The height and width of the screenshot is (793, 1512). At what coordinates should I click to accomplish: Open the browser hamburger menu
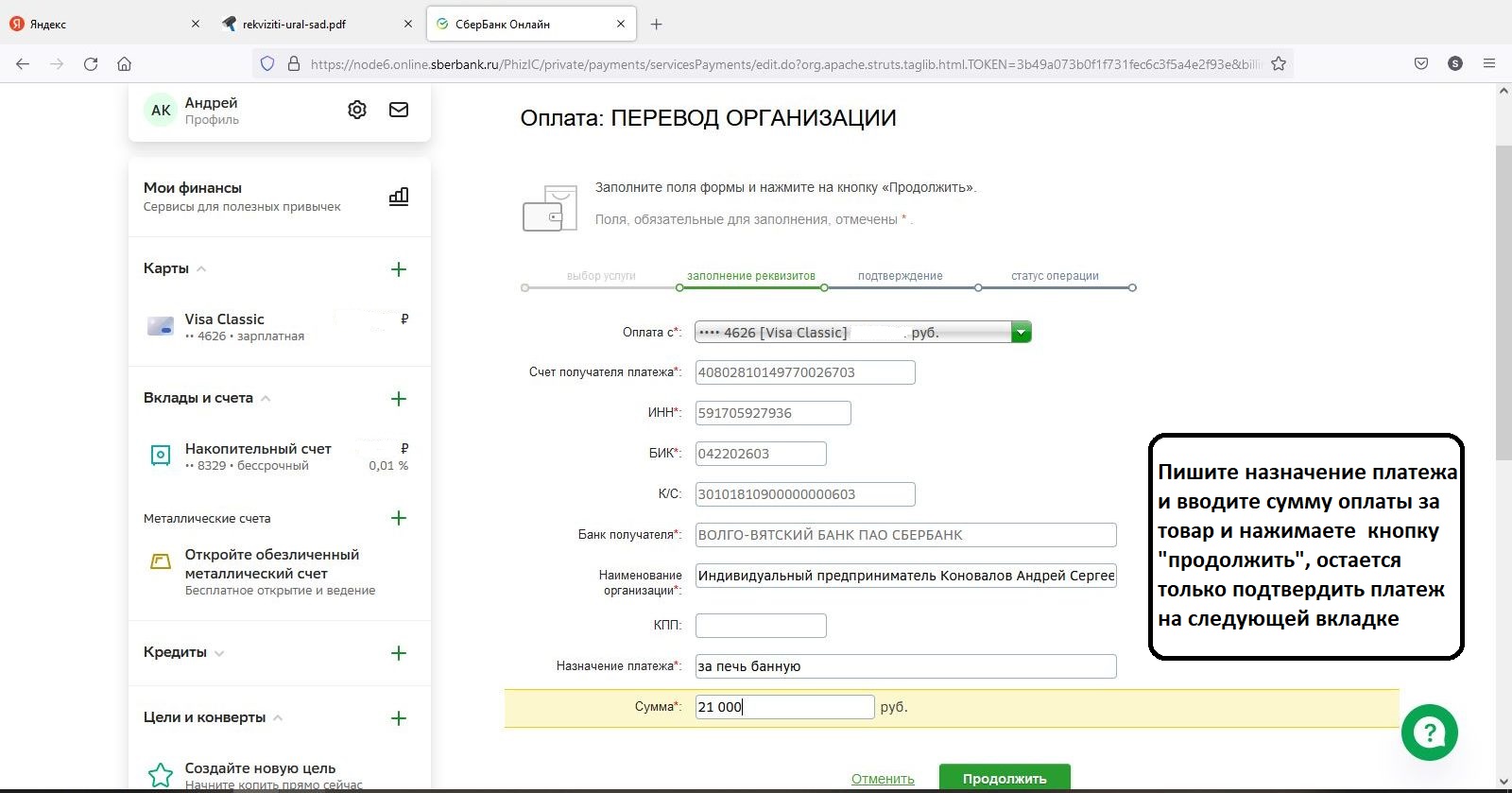pos(1489,64)
